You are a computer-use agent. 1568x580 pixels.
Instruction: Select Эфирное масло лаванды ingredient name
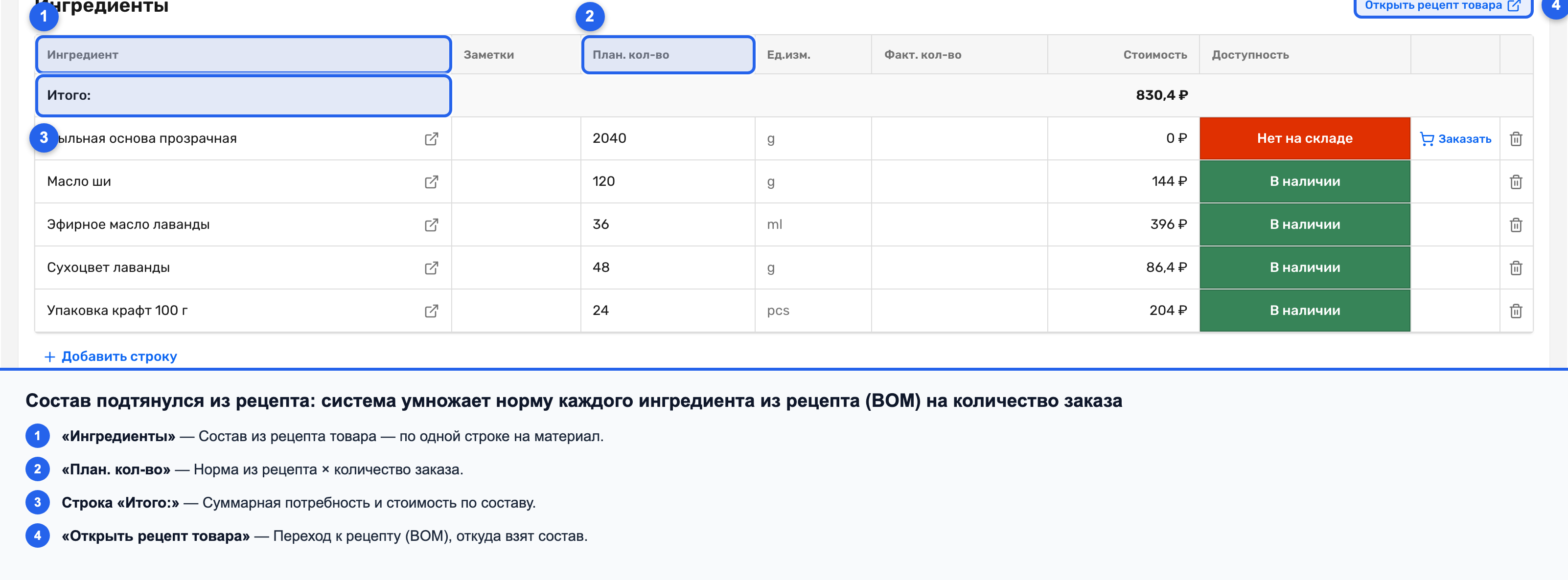coord(128,224)
